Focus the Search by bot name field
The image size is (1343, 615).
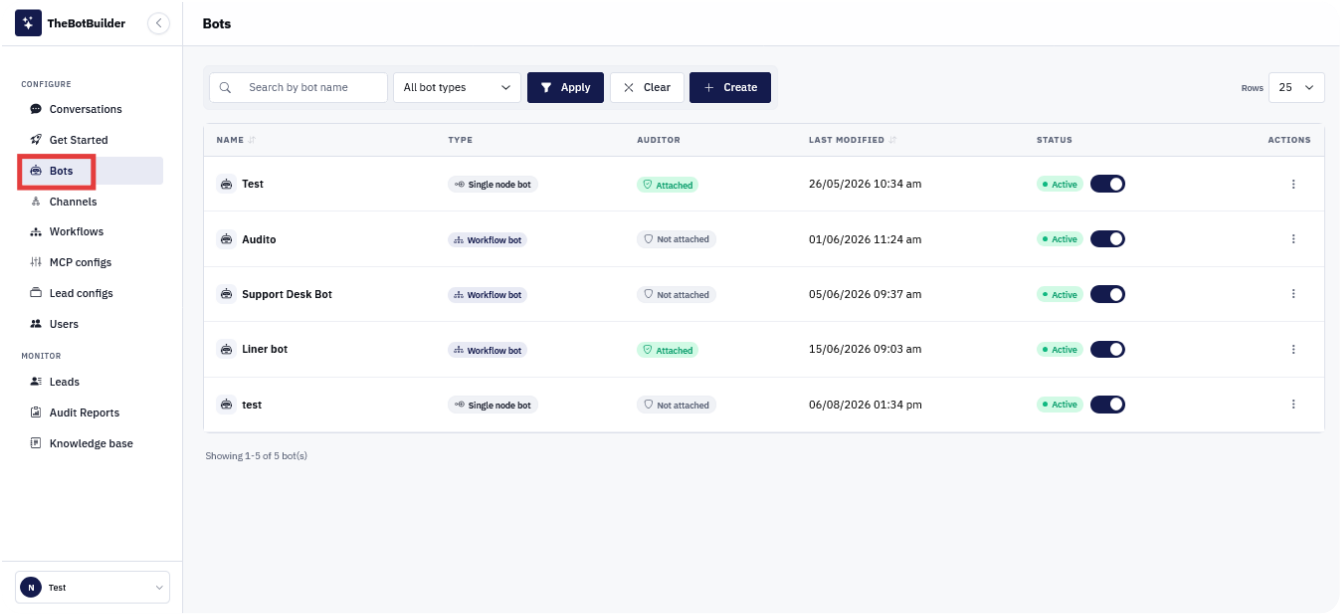click(298, 87)
